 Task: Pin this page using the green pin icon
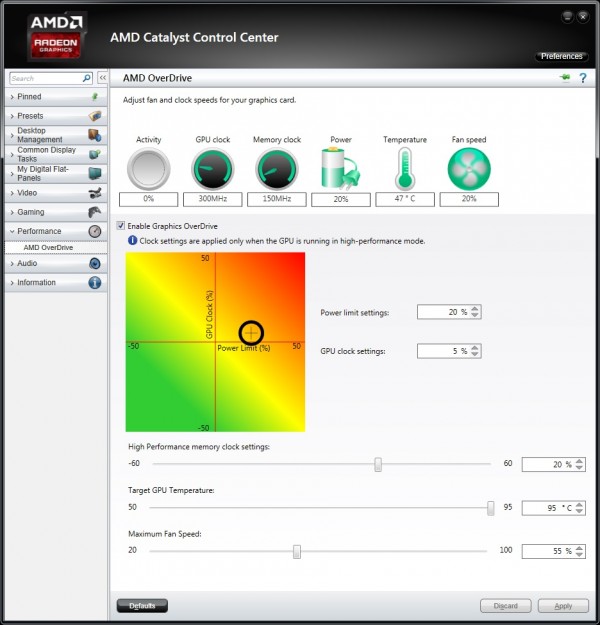[565, 77]
